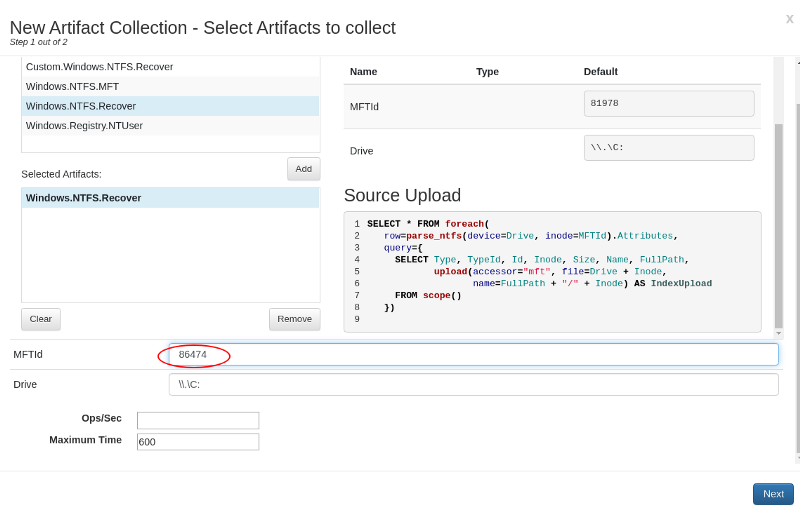800x507 pixels.
Task: Select Custom.Windows.NTFS.Recover in the artifact list
Action: pos(99,66)
